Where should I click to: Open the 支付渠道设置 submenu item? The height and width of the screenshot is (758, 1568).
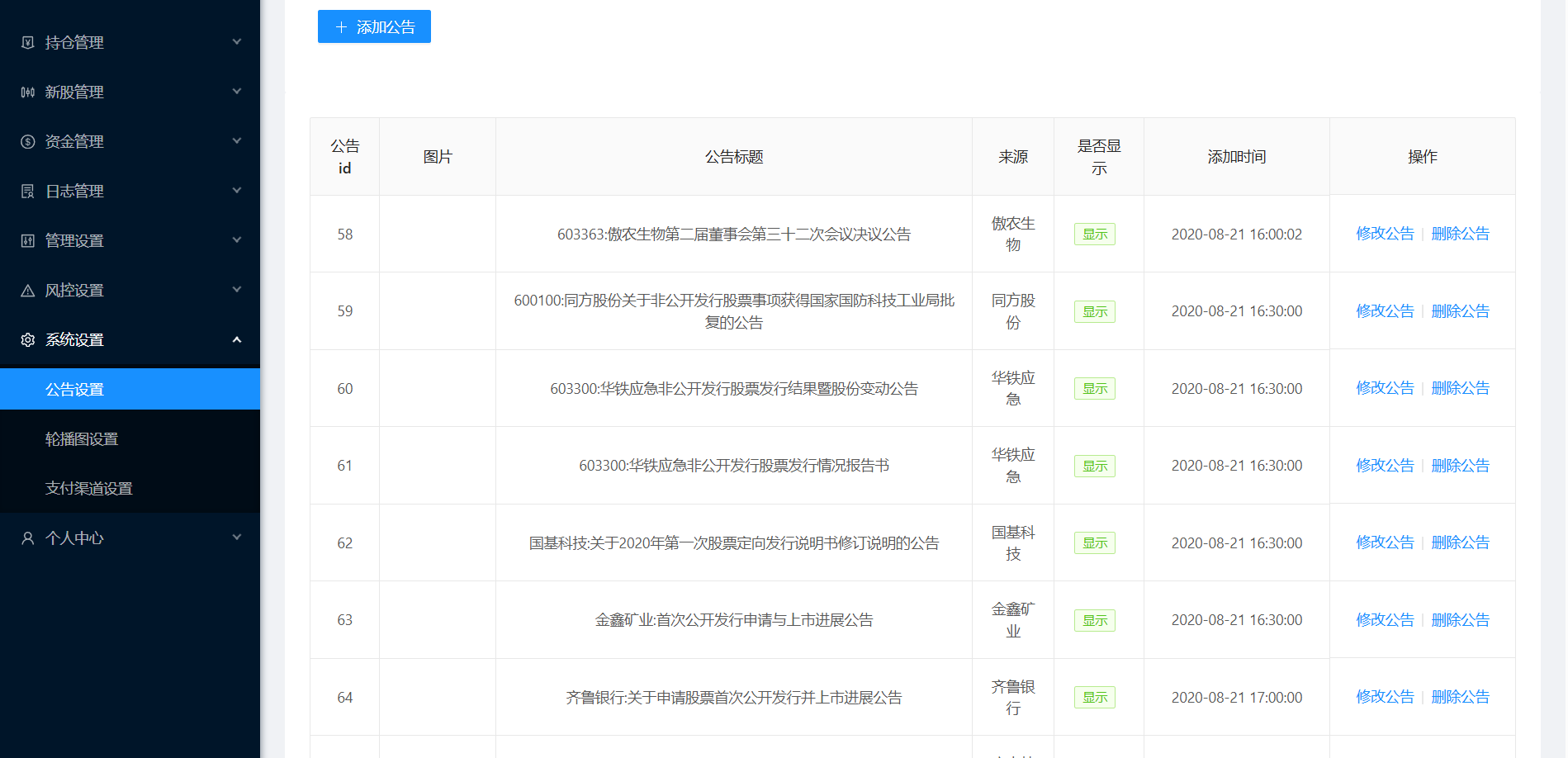point(89,488)
